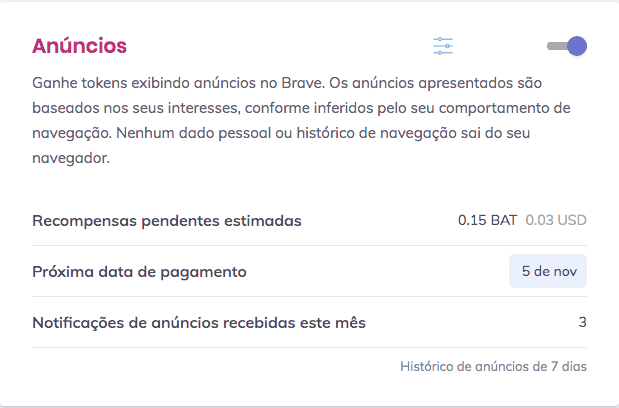Select the Recompensas pendentes estimadas label

point(166,220)
